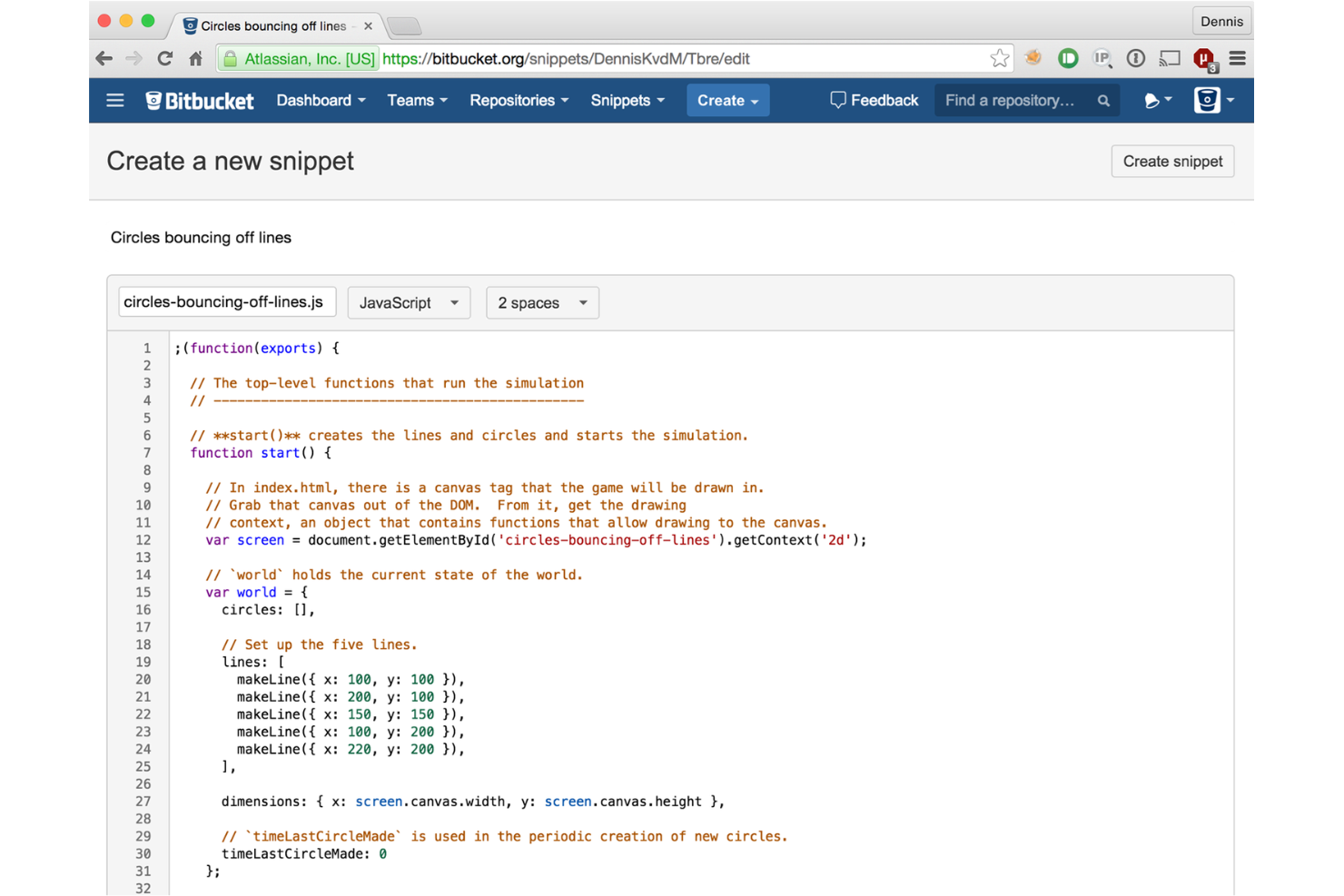The image size is (1344, 896).
Task: Open the 2 spaces indentation dropdown
Action: point(542,302)
